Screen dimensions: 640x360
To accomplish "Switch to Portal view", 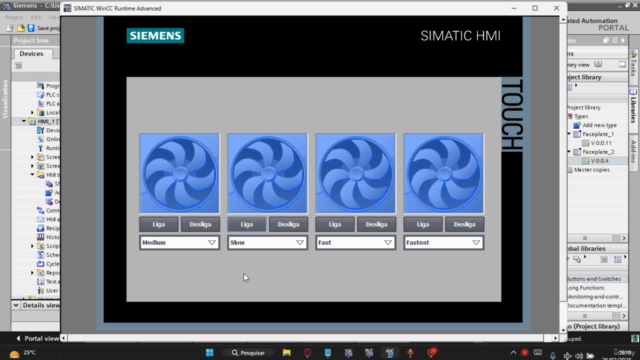I will pos(38,338).
